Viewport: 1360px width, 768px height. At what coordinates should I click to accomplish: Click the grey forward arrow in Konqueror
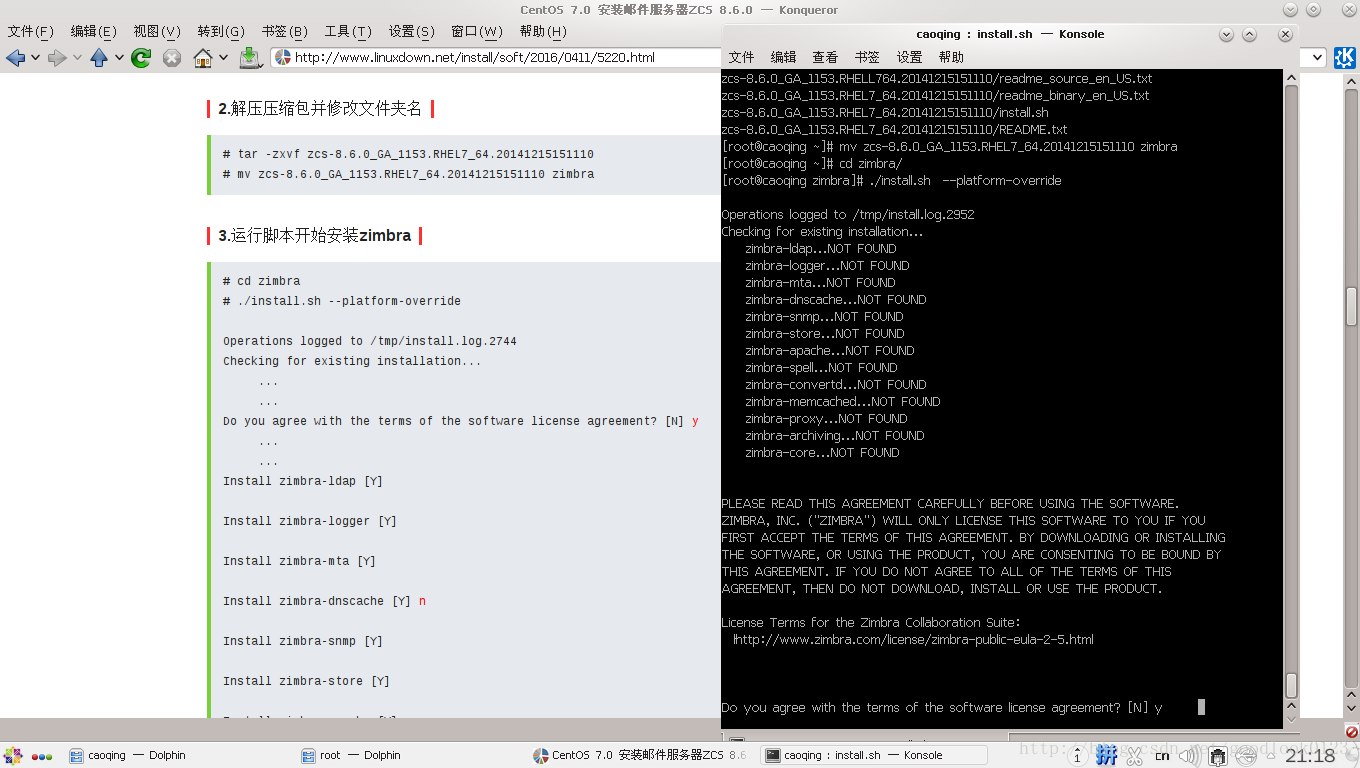57,57
